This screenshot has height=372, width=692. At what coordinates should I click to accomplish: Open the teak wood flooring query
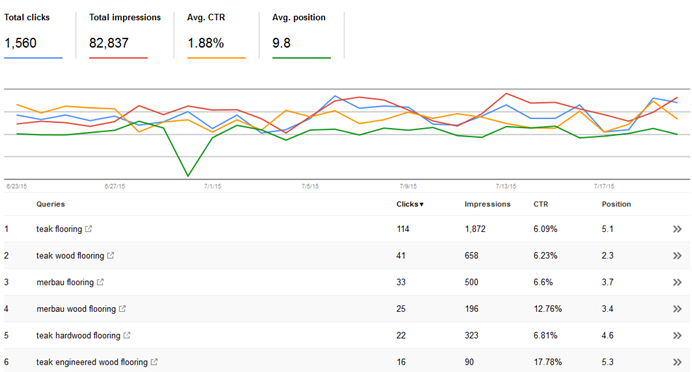click(70, 256)
